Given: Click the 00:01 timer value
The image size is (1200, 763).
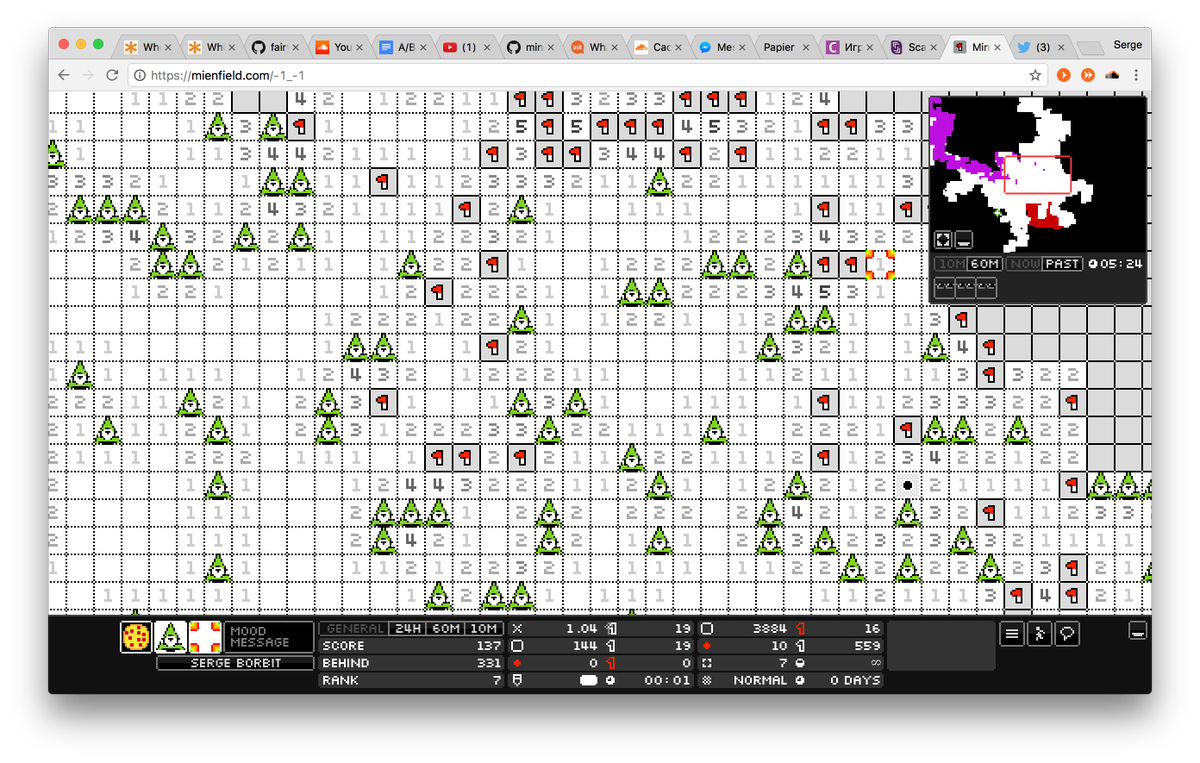Looking at the screenshot, I should pyautogui.click(x=668, y=680).
